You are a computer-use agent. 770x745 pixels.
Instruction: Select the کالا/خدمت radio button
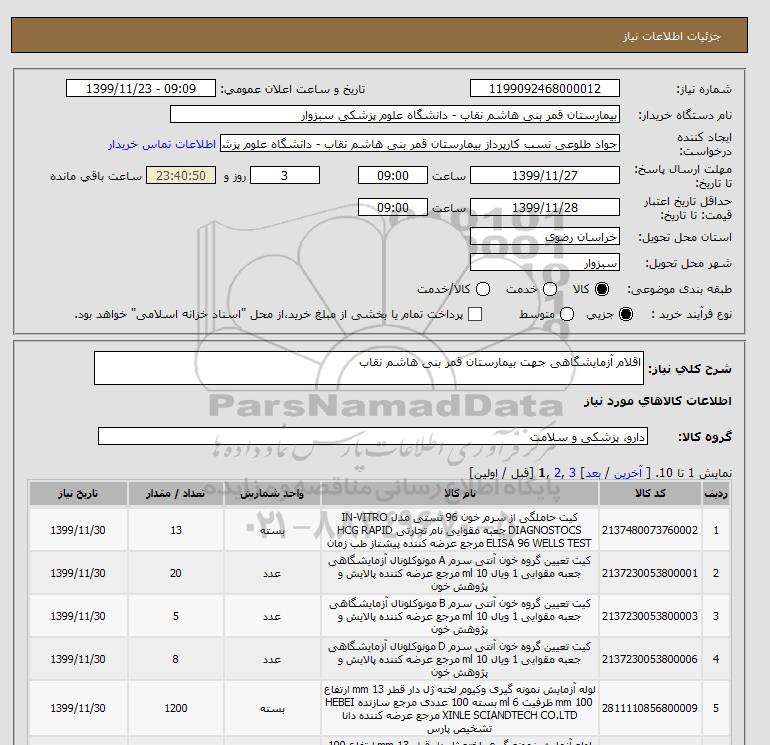pyautogui.click(x=483, y=289)
